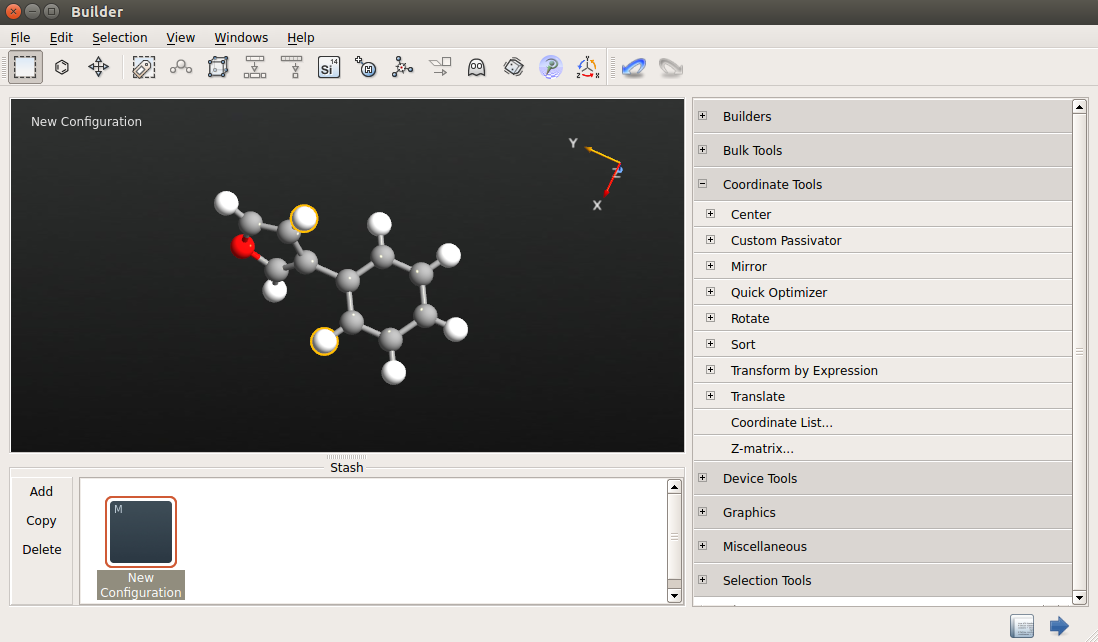The width and height of the screenshot is (1098, 642).
Task: Activate the four-arrow move tool
Action: pyautogui.click(x=99, y=67)
